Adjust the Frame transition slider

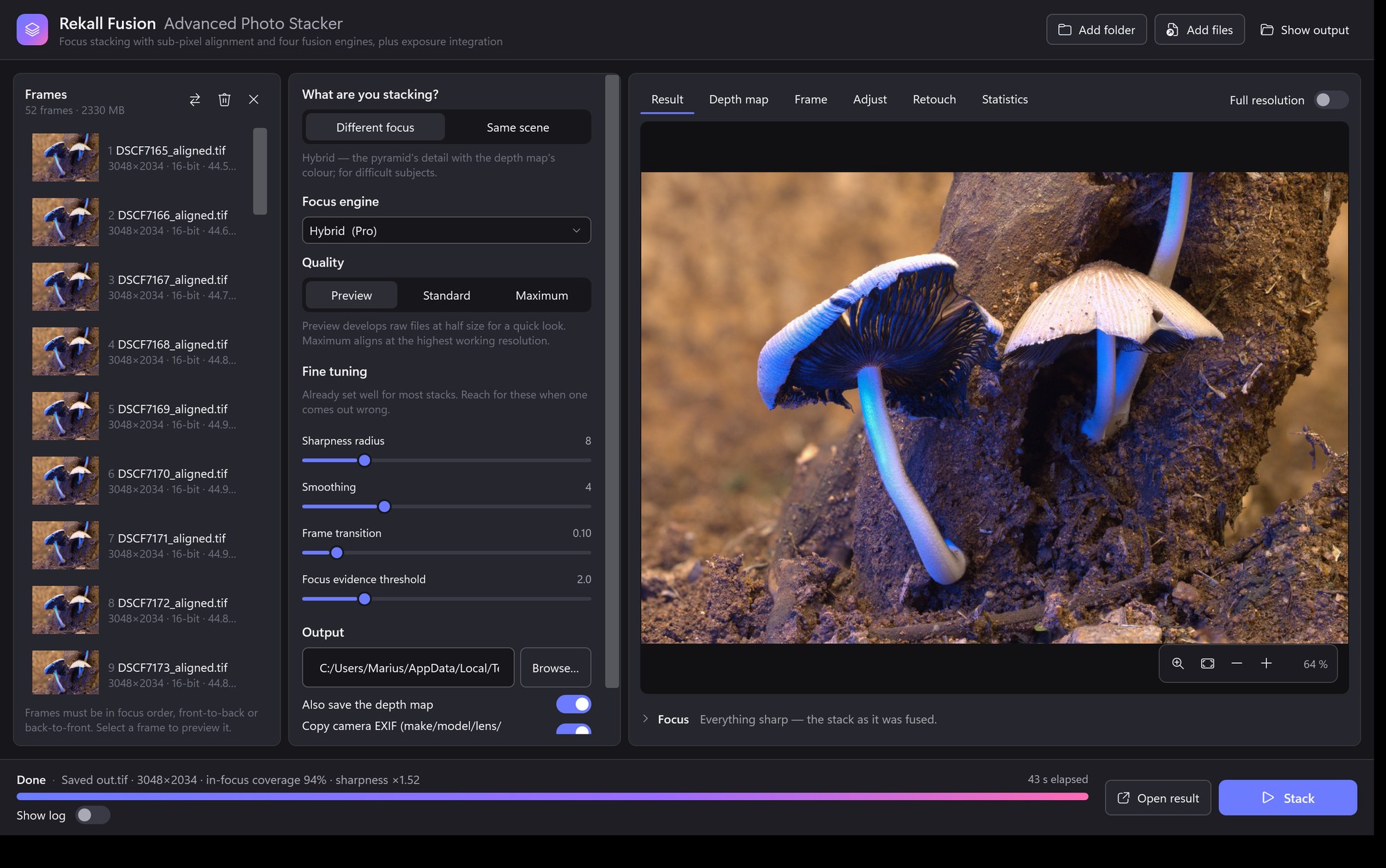(446, 553)
